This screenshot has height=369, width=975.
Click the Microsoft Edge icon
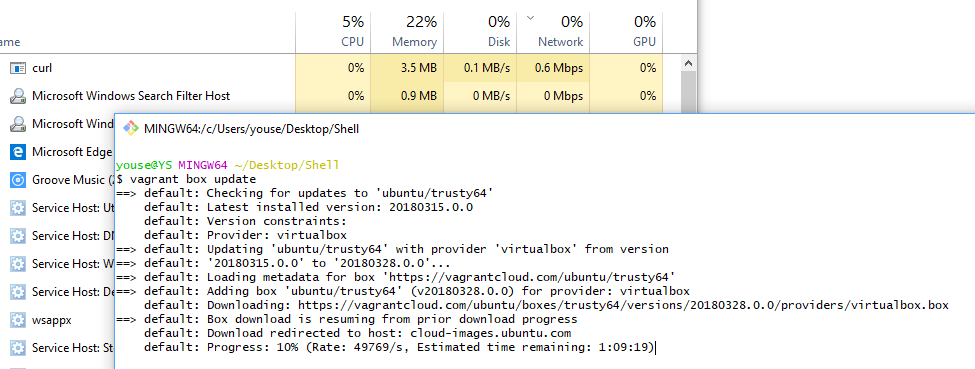[18, 152]
